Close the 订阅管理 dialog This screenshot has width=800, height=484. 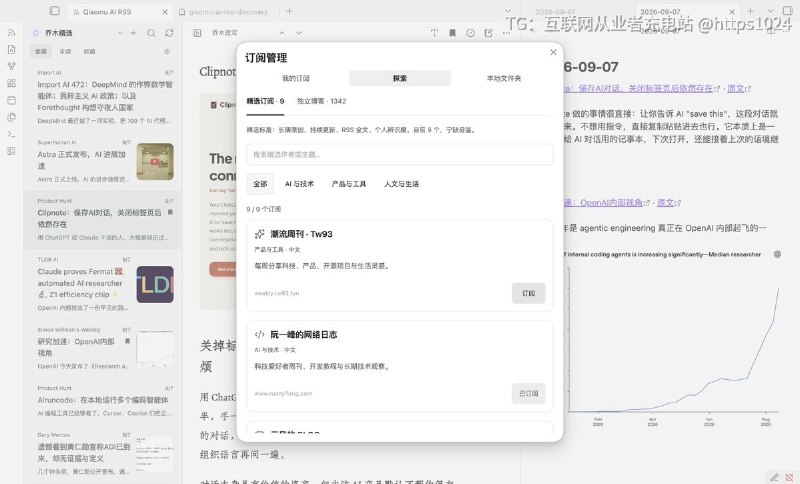(553, 52)
